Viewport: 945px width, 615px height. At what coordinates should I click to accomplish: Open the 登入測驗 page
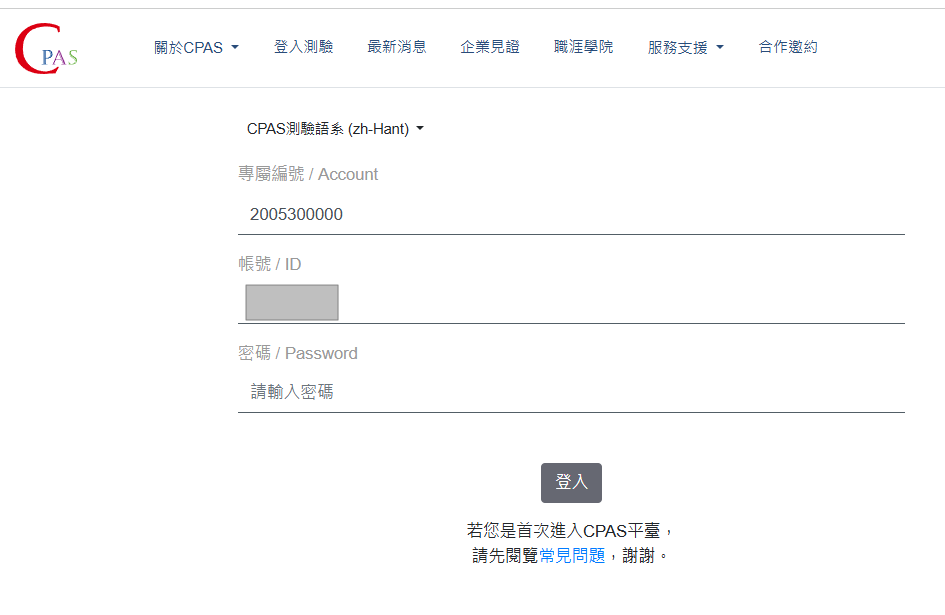click(x=303, y=47)
